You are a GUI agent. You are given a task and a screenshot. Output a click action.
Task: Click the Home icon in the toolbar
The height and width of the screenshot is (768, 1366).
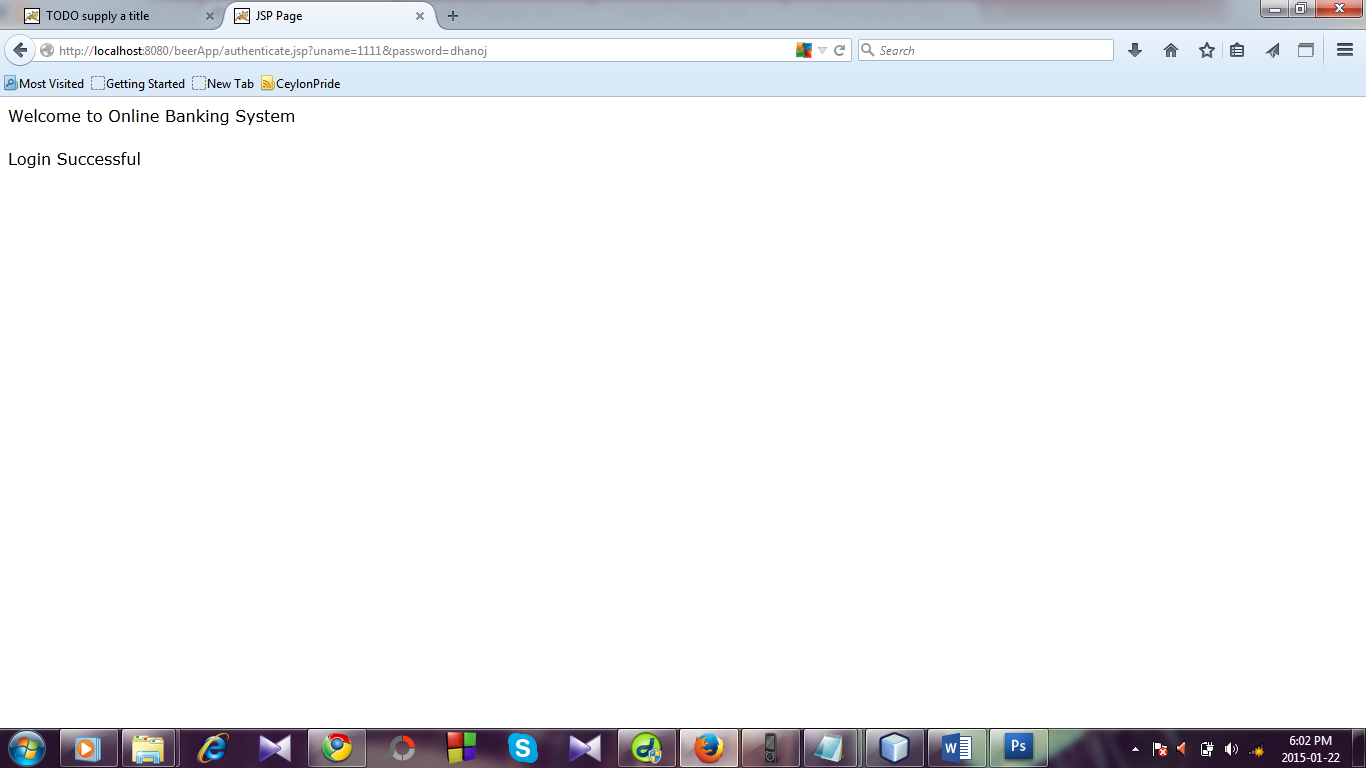pyautogui.click(x=1170, y=49)
